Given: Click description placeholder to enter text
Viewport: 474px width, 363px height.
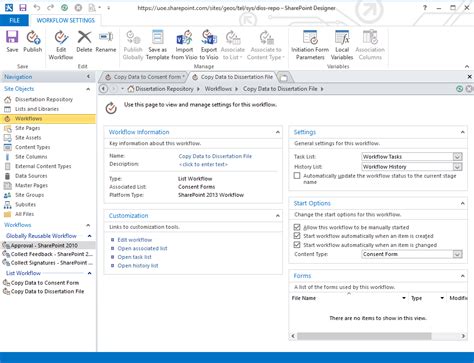Looking at the screenshot, I should point(203,165).
